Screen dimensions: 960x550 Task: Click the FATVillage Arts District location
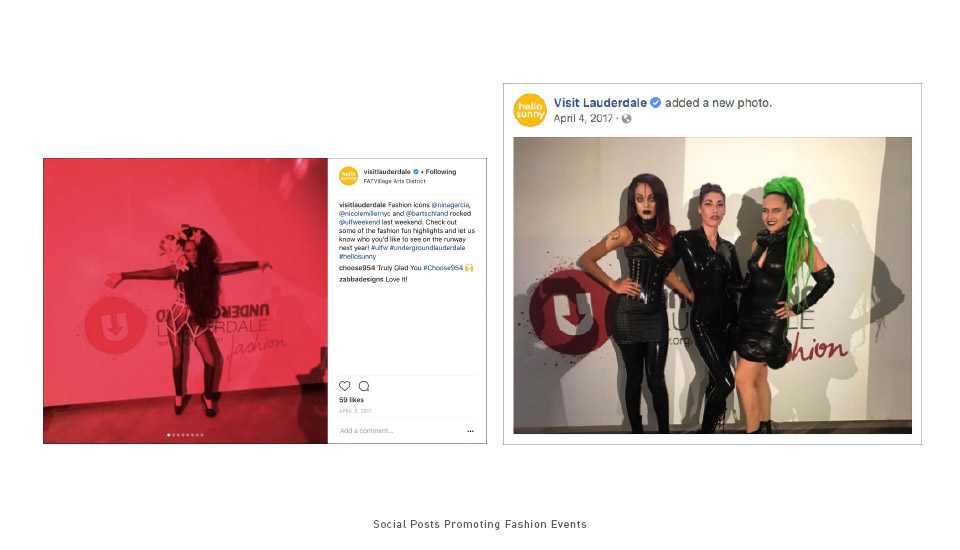point(394,181)
